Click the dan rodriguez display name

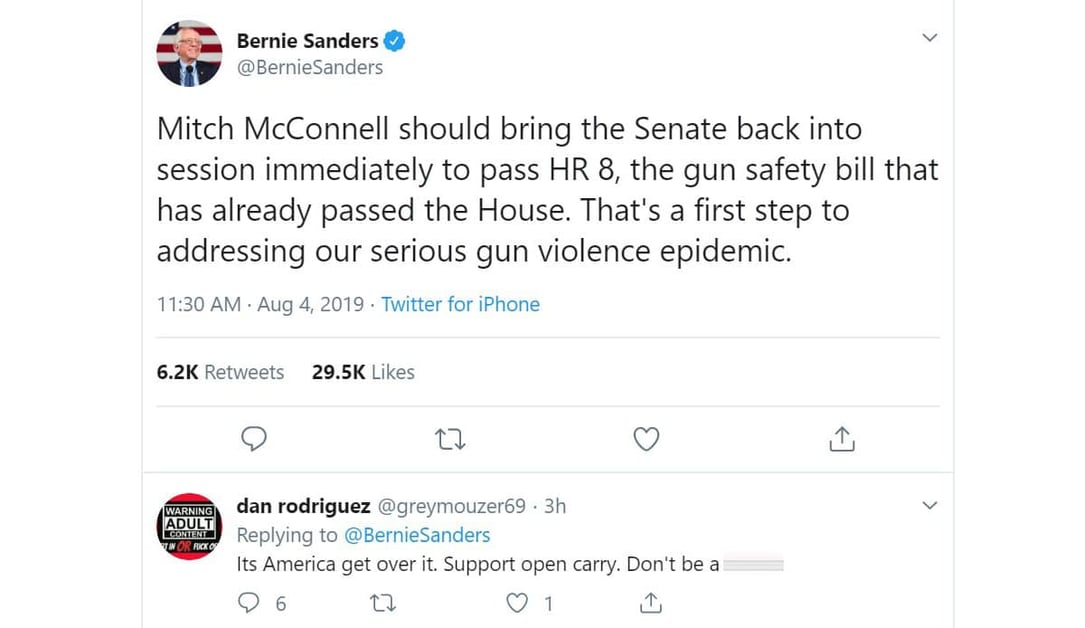[x=303, y=507]
